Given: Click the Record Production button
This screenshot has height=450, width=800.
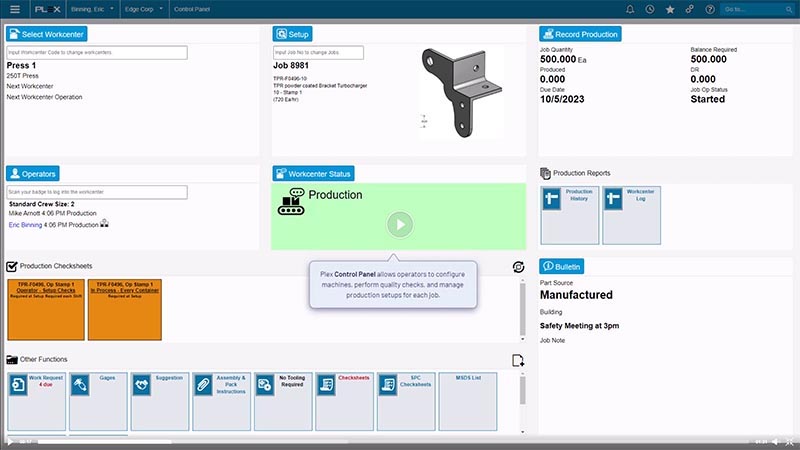Looking at the screenshot, I should 580,34.
